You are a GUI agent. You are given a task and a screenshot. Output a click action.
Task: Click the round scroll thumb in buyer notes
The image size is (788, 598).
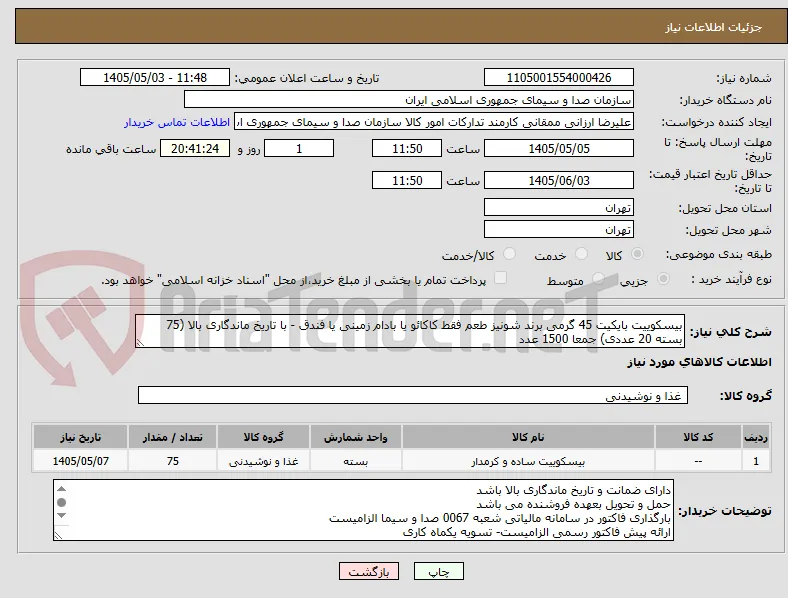(61, 502)
